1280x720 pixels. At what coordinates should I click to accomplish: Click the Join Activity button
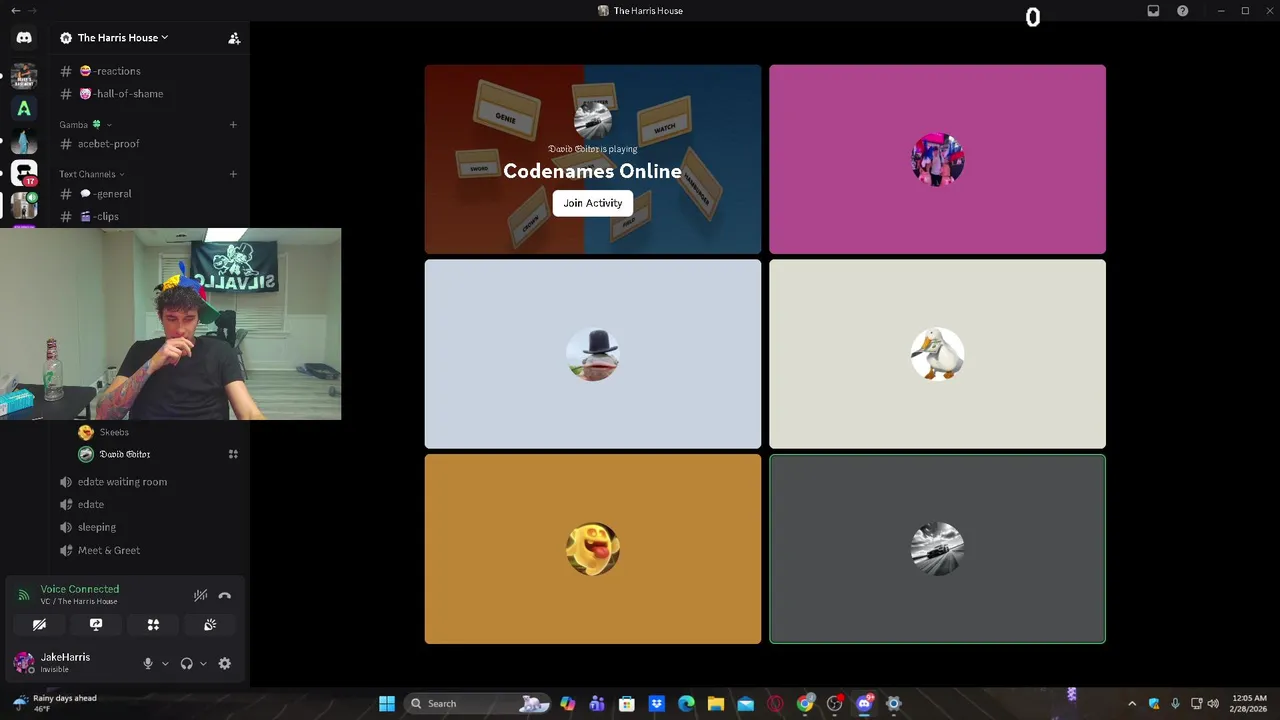pos(593,203)
